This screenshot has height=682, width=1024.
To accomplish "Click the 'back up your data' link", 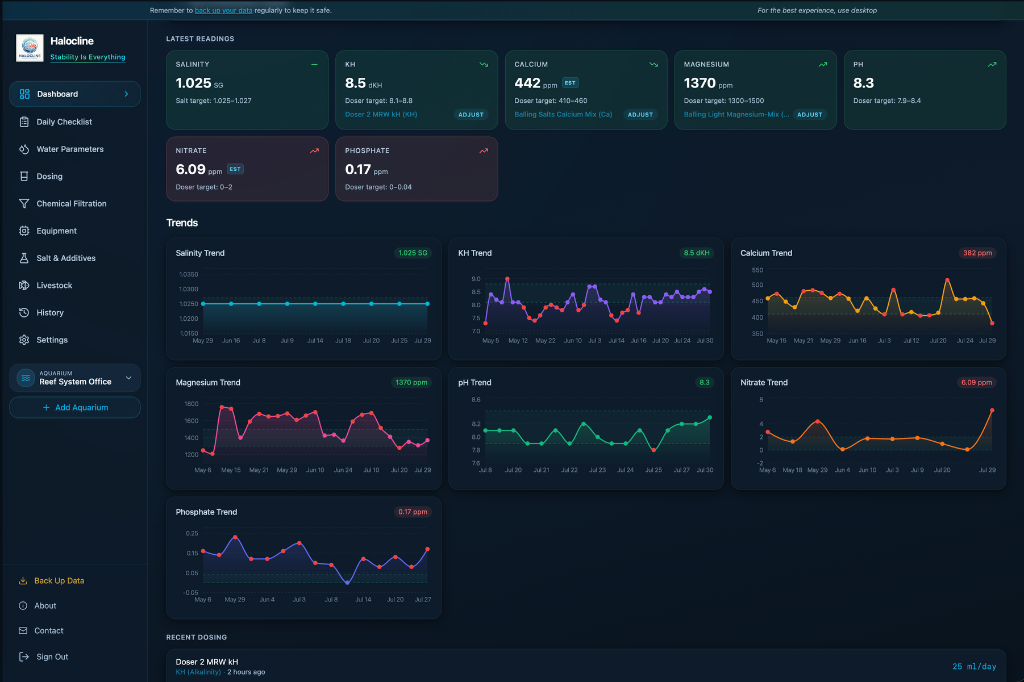I will pos(223,10).
